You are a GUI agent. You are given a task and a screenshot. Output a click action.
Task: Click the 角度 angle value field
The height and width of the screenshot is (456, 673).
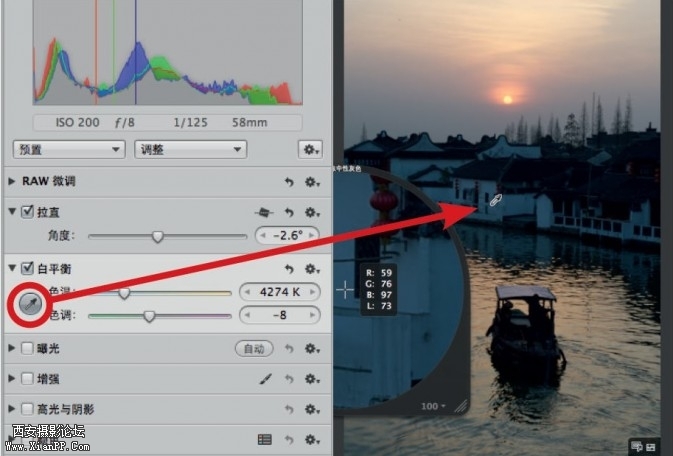click(287, 236)
